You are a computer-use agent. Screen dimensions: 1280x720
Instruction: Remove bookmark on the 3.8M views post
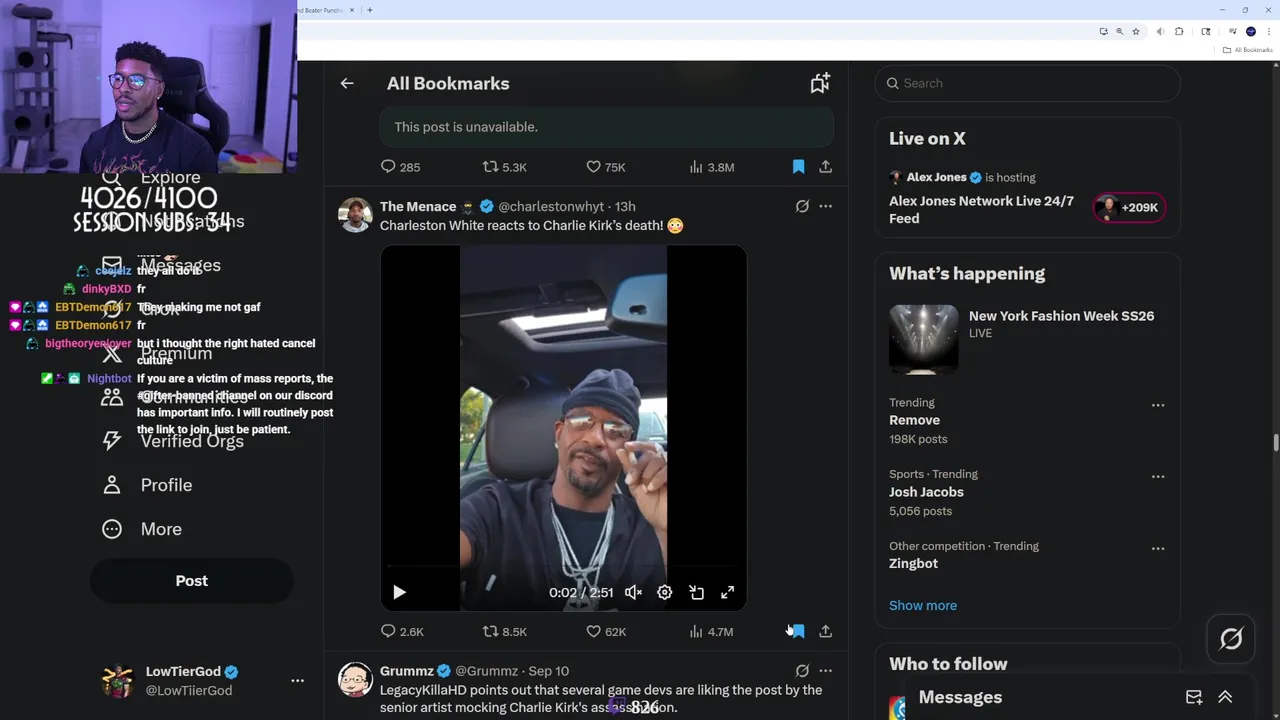click(798, 167)
